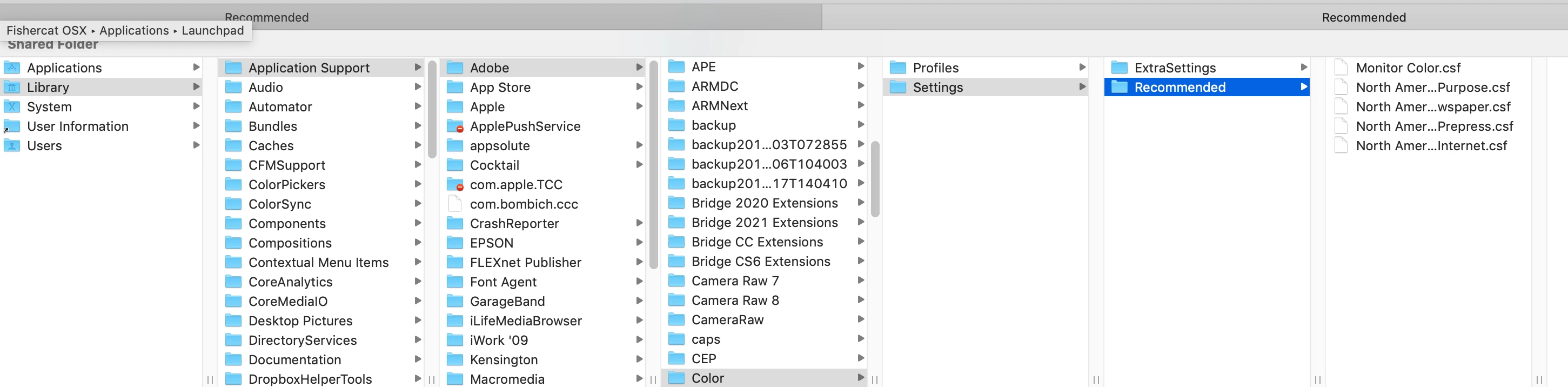
Task: Select the FLEXnet Publisher folder
Action: 544,262
